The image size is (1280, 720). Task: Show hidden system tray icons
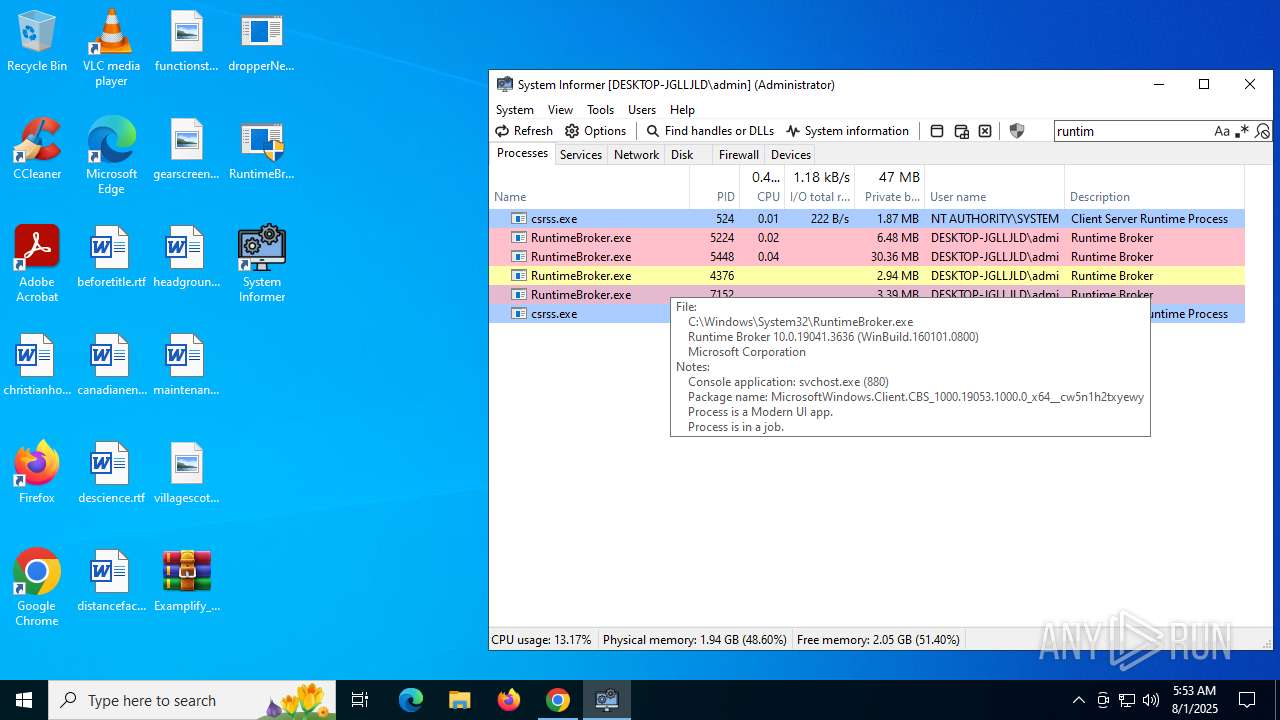coord(1078,700)
